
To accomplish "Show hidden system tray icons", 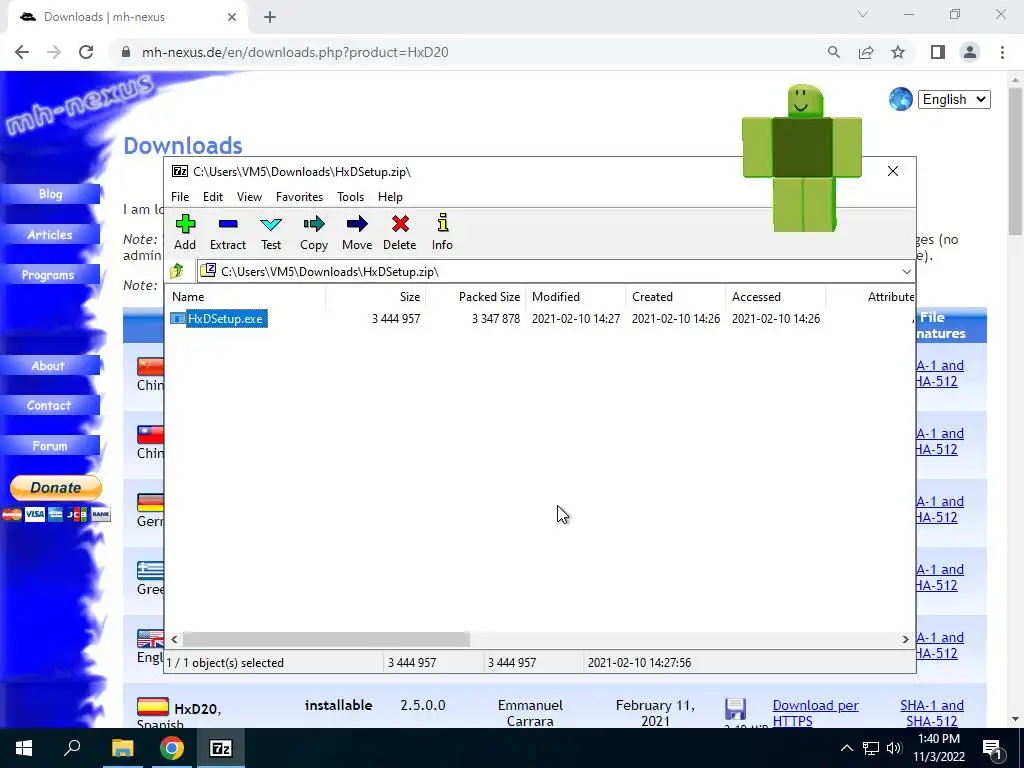I will (846, 748).
